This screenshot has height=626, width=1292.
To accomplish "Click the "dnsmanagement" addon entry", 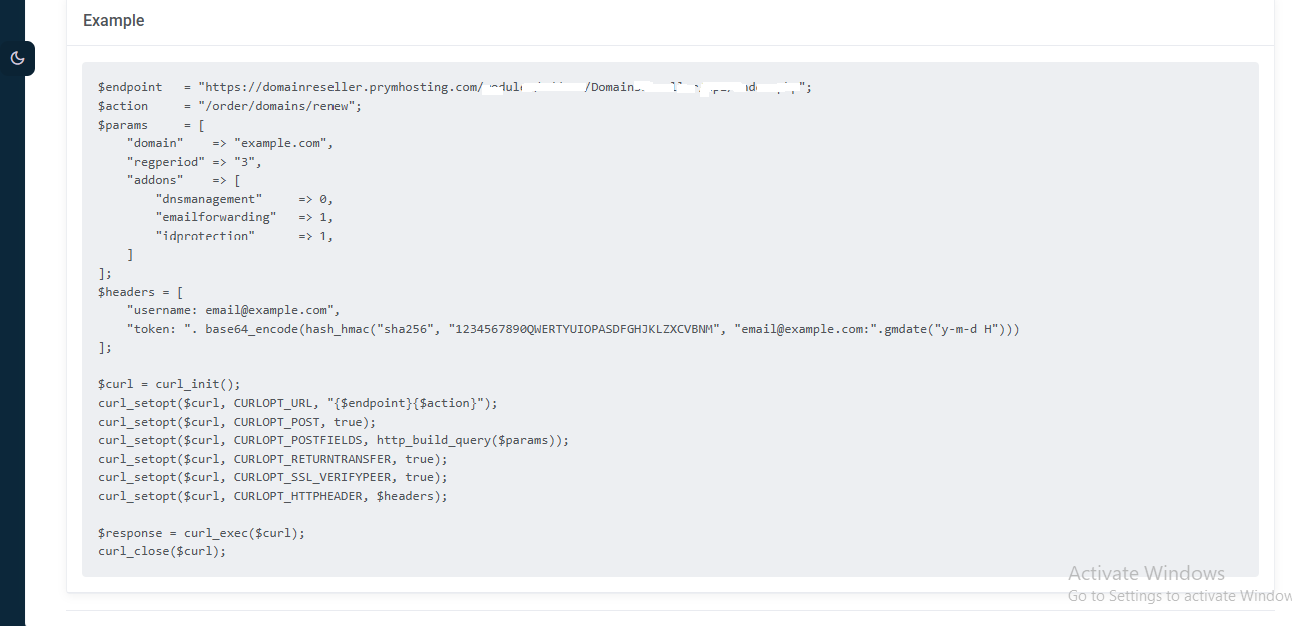I will tap(208, 199).
